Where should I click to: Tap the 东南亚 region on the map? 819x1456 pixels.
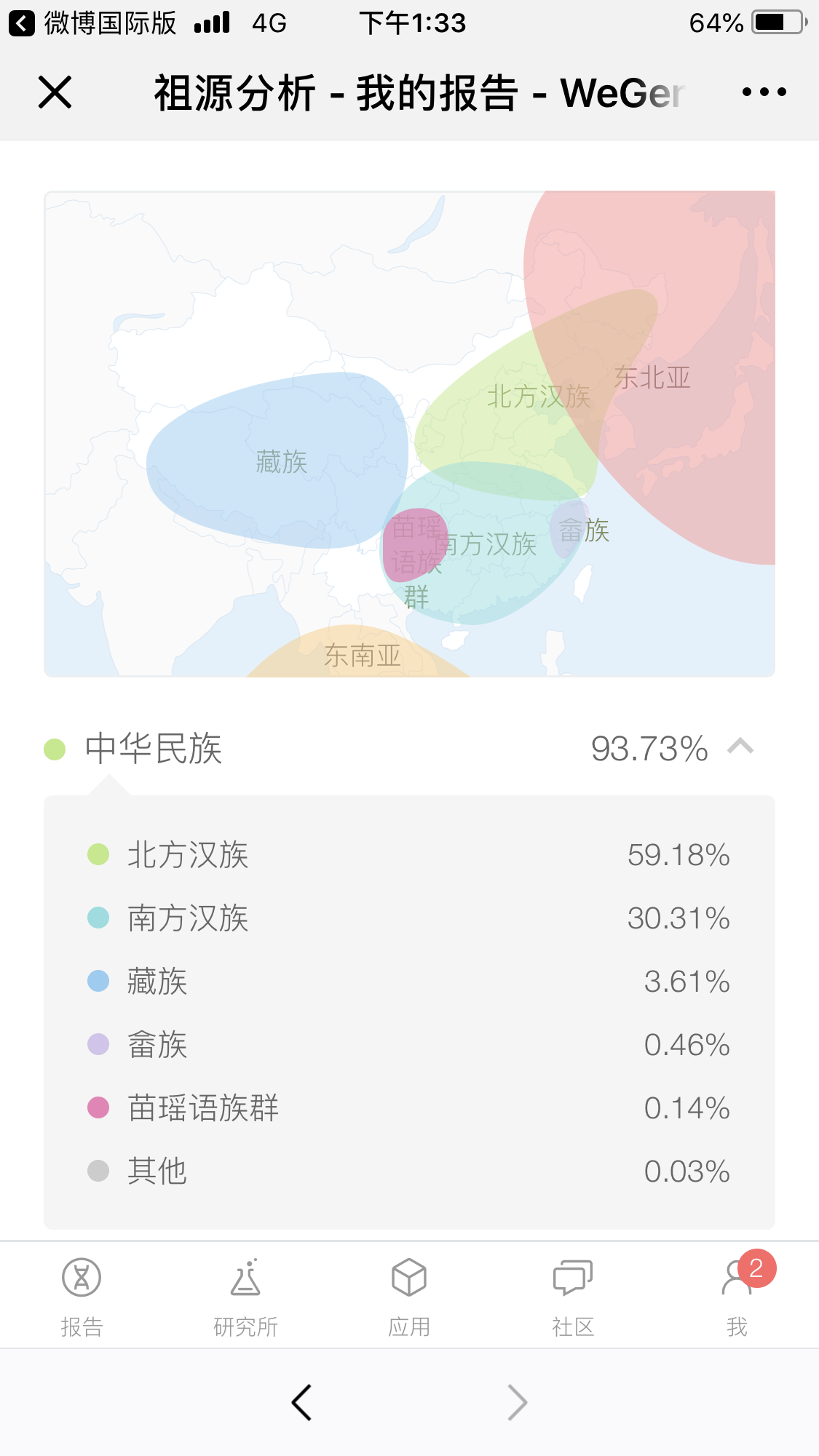point(362,655)
